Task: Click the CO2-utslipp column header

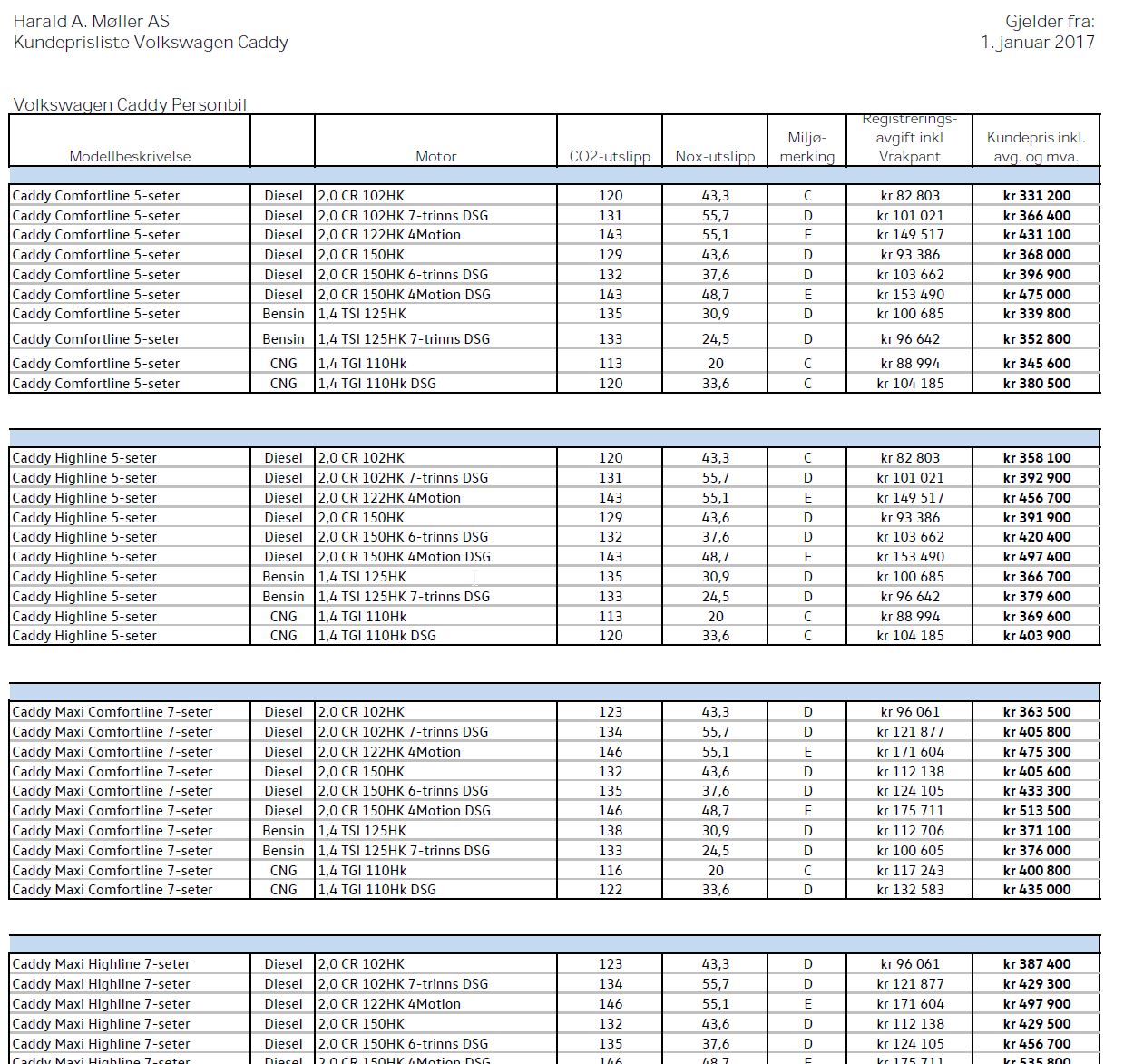Action: pyautogui.click(x=610, y=156)
